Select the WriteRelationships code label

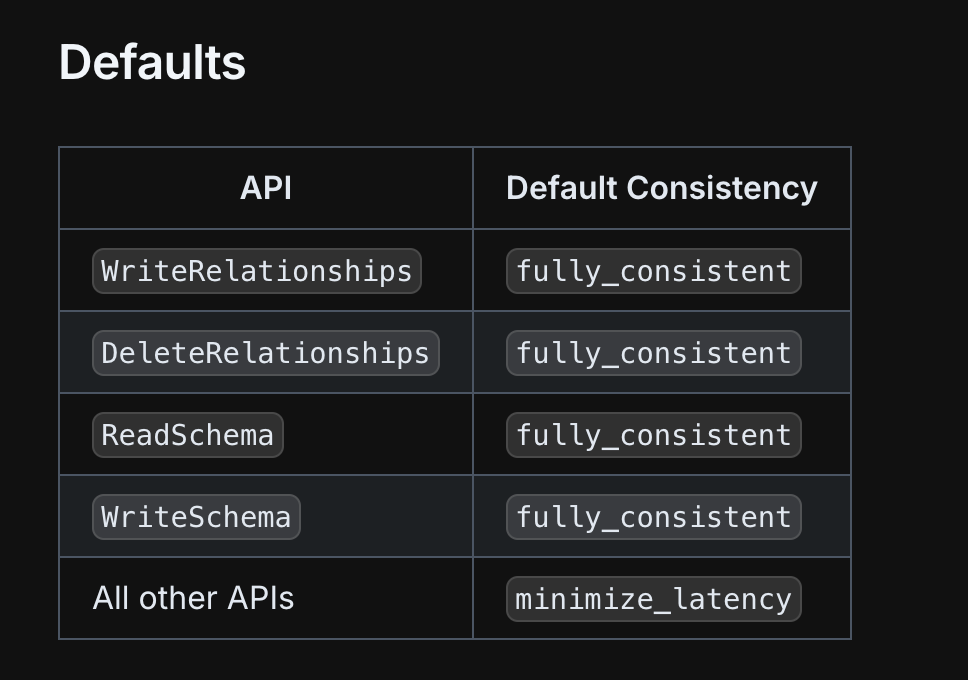[x=257, y=271]
